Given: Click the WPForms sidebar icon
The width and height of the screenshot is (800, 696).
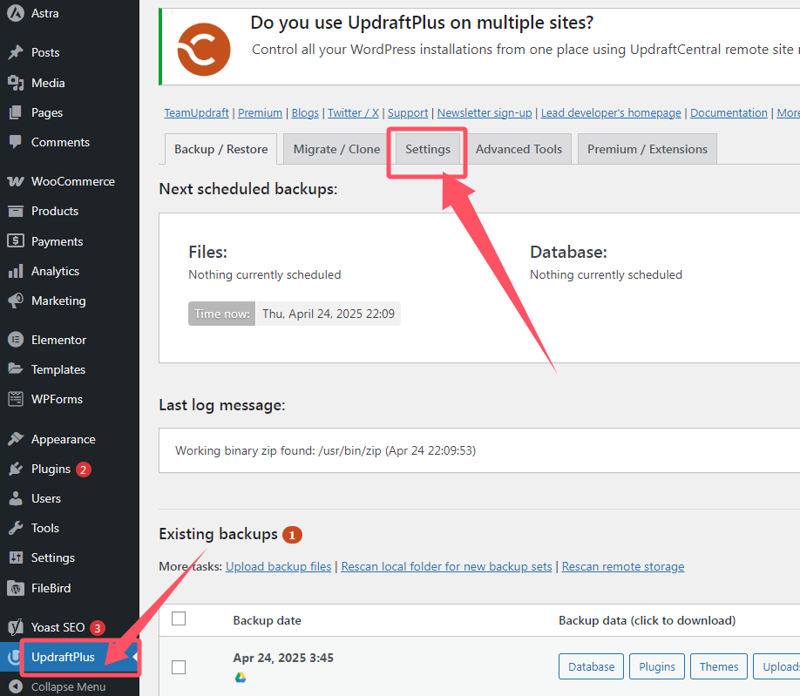Looking at the screenshot, I should point(15,399).
